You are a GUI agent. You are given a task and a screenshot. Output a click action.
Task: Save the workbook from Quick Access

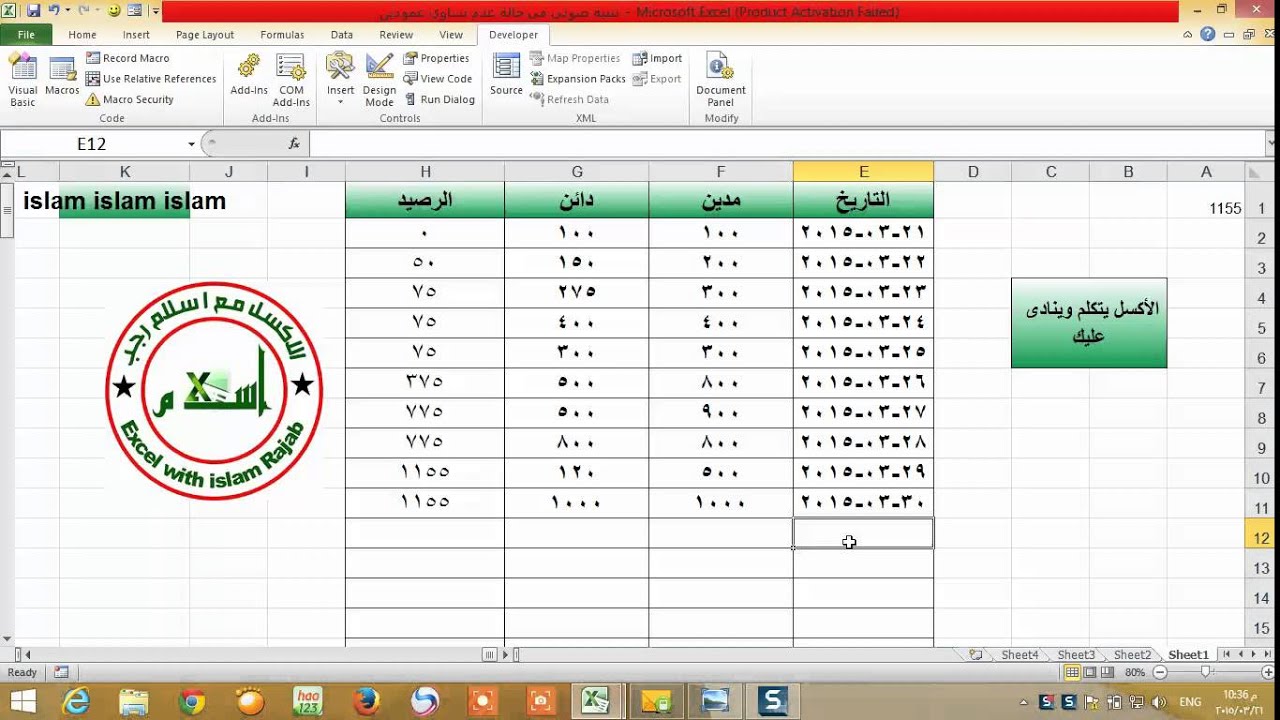click(x=33, y=11)
